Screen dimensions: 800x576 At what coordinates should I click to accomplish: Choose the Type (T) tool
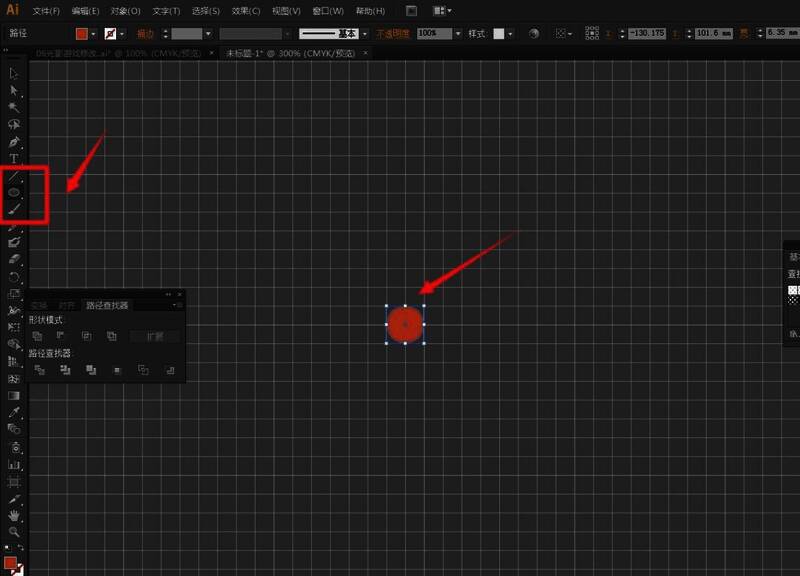14,158
